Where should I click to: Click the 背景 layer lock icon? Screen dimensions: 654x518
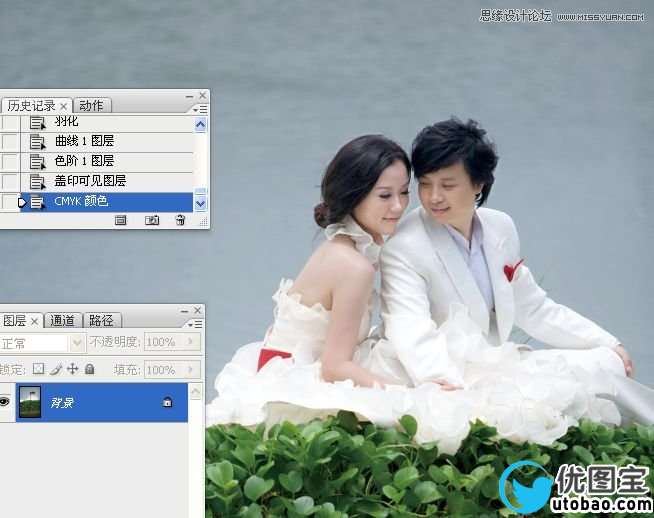coord(167,402)
